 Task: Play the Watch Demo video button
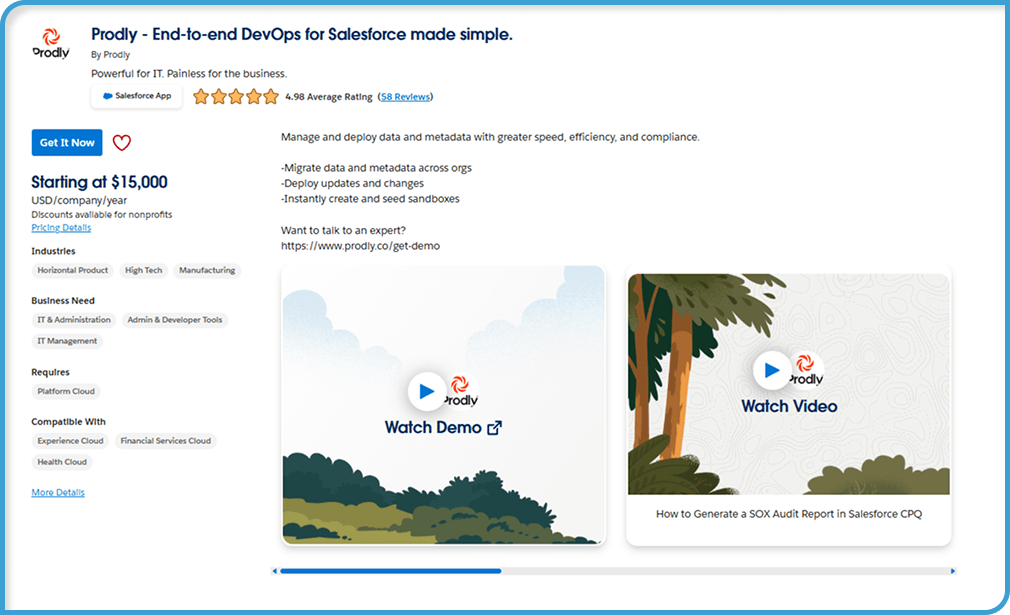point(426,391)
